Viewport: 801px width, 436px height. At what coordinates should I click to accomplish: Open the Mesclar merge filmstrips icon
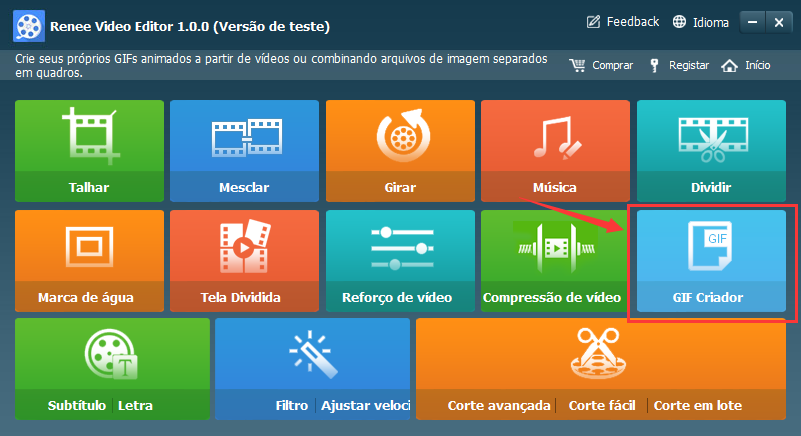247,137
